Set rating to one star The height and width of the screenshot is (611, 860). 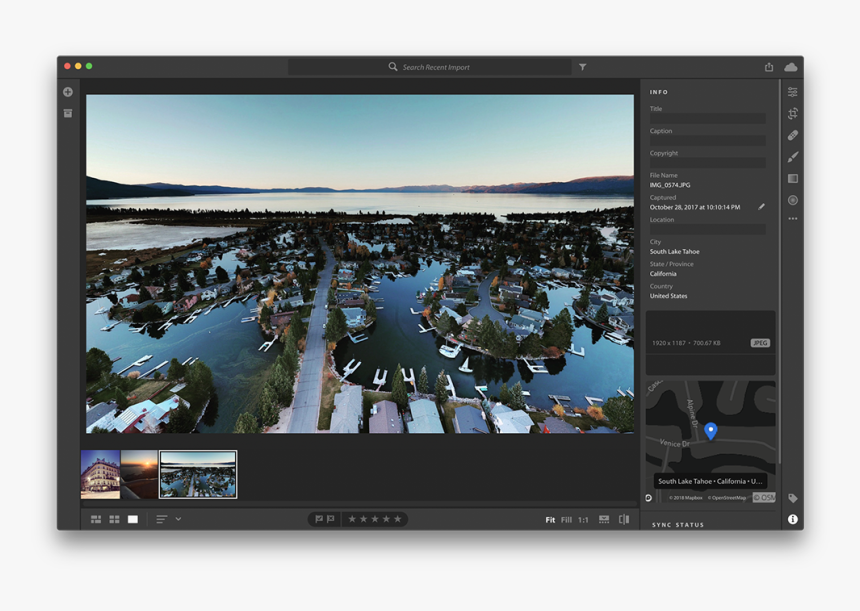(352, 519)
